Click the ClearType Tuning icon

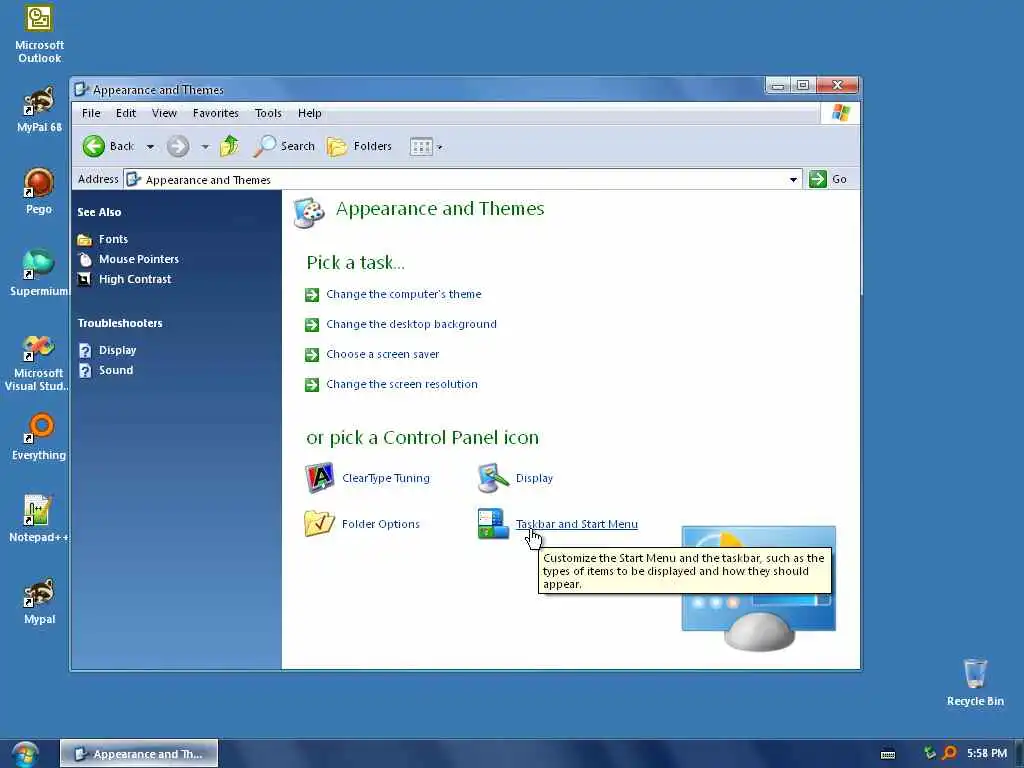pyautogui.click(x=320, y=478)
